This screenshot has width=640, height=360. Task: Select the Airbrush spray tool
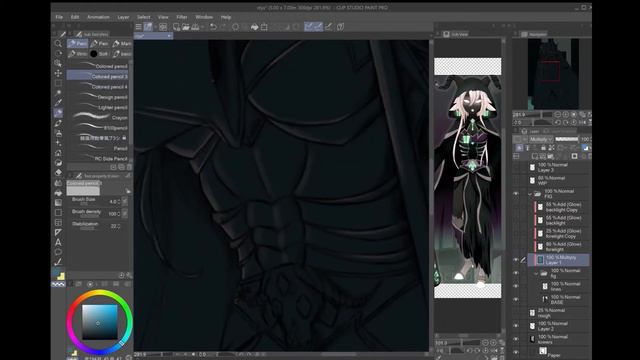coord(58,133)
